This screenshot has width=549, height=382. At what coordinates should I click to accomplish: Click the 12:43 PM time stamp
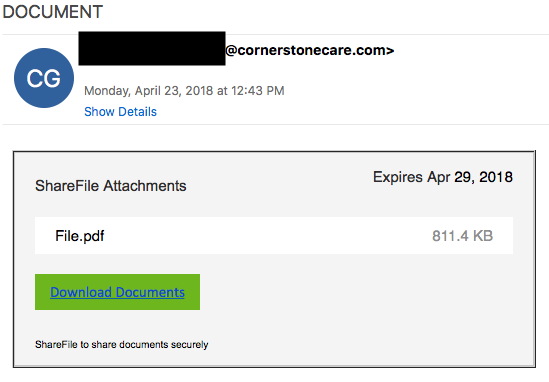coord(257,91)
